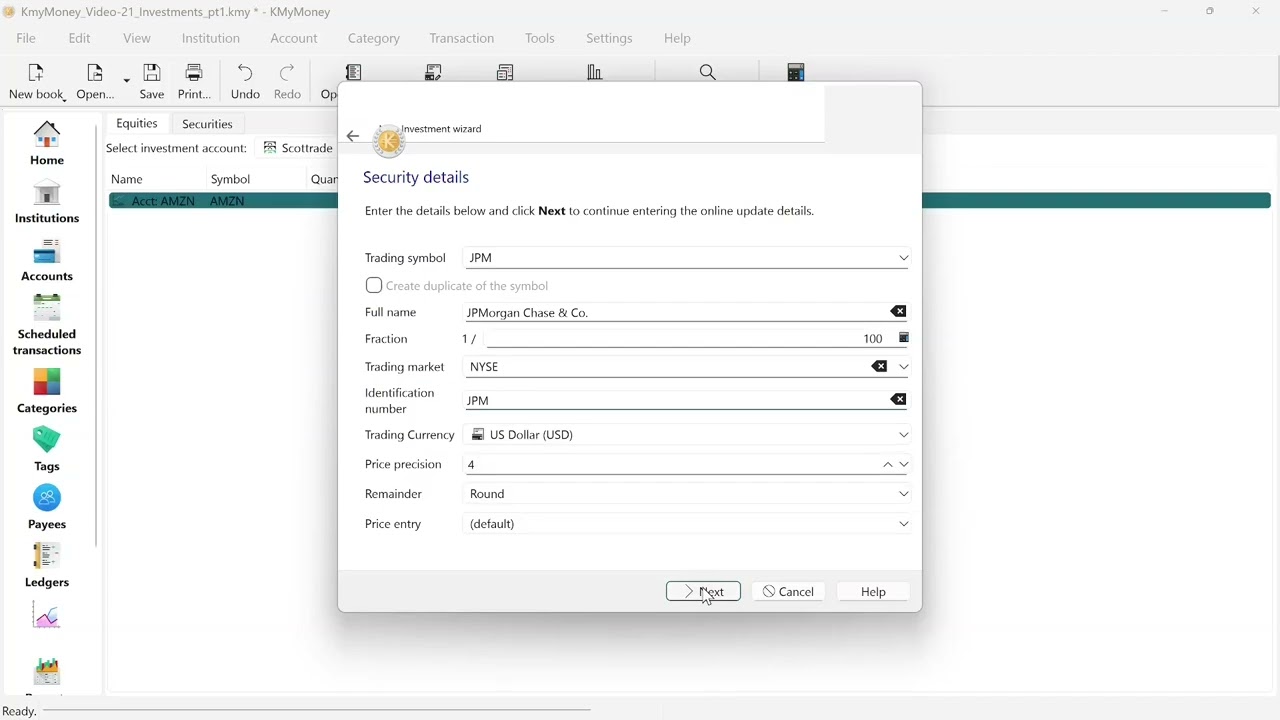Open the Scottrade investment account dropdown
The width and height of the screenshot is (1280, 720).
click(298, 148)
